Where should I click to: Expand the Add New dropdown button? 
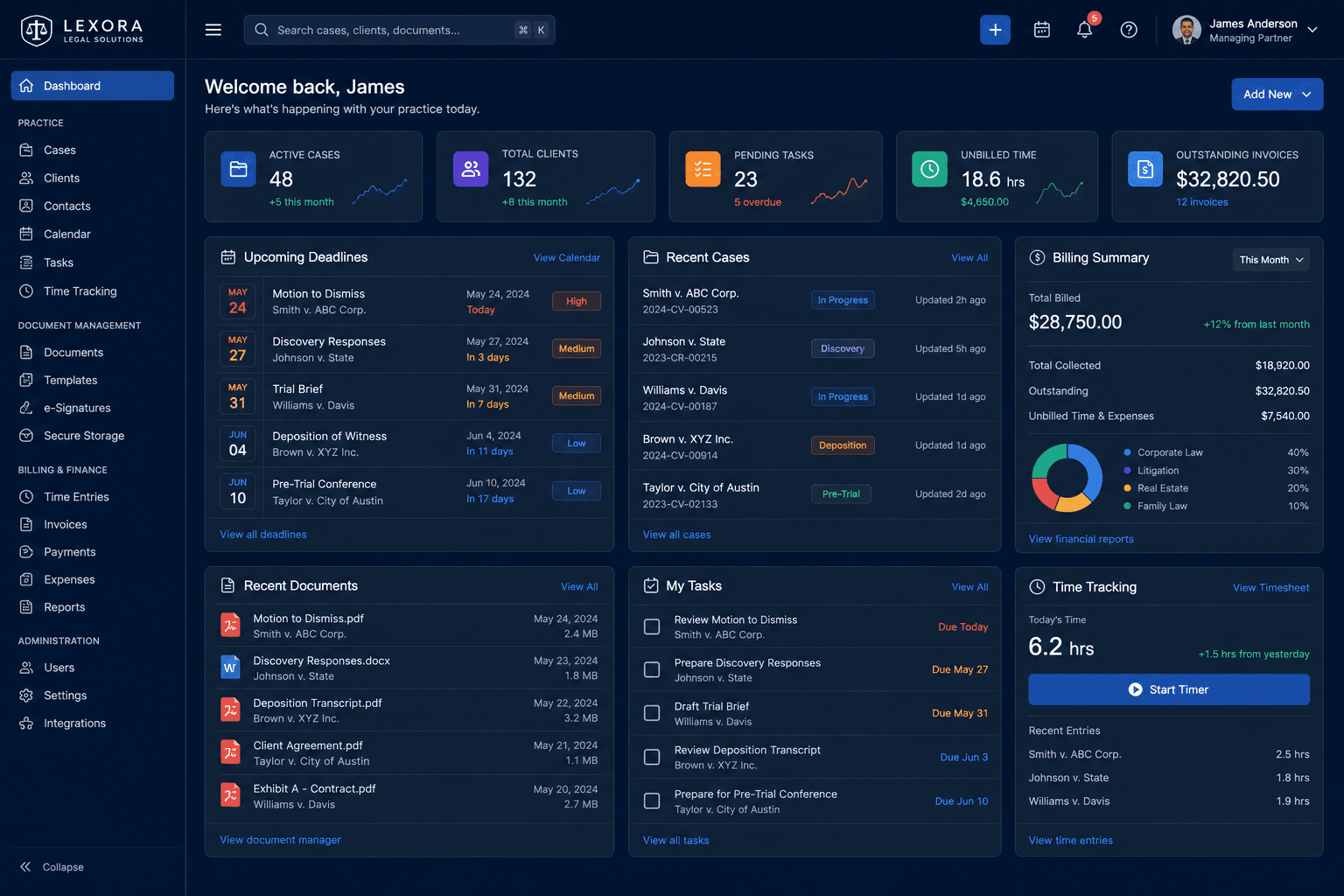click(x=1277, y=94)
